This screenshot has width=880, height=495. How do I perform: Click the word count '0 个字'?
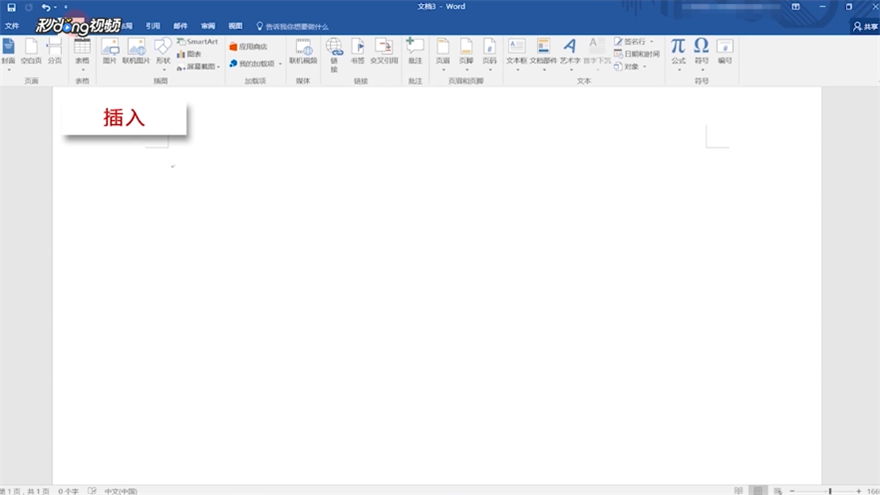click(x=68, y=491)
